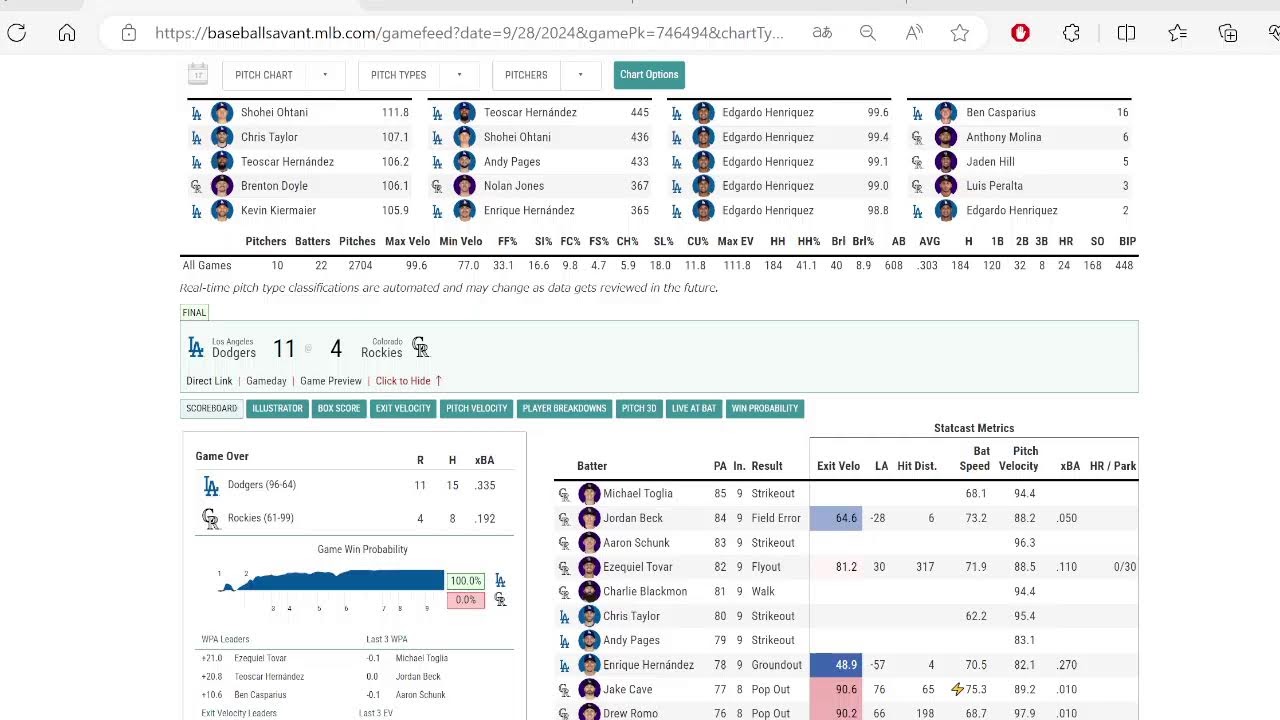1280x720 pixels.
Task: Toggle the split screen icon
Action: 1126,33
